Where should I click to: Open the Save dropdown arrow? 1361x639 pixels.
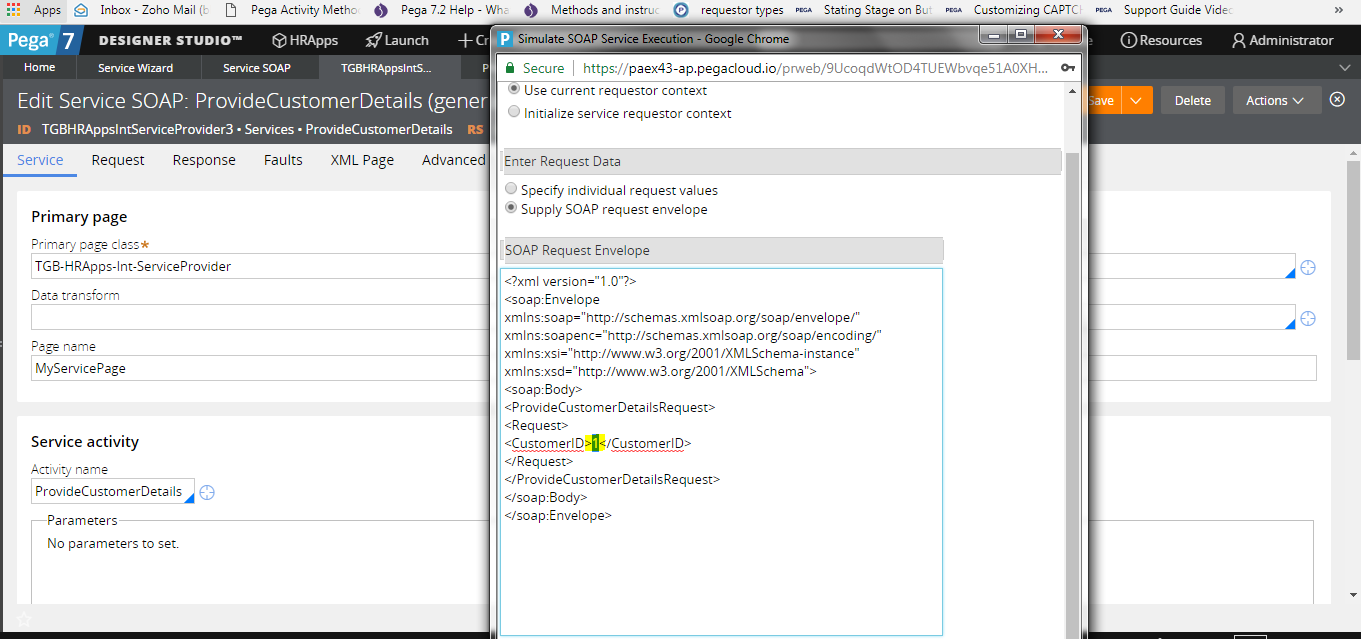(x=1136, y=101)
